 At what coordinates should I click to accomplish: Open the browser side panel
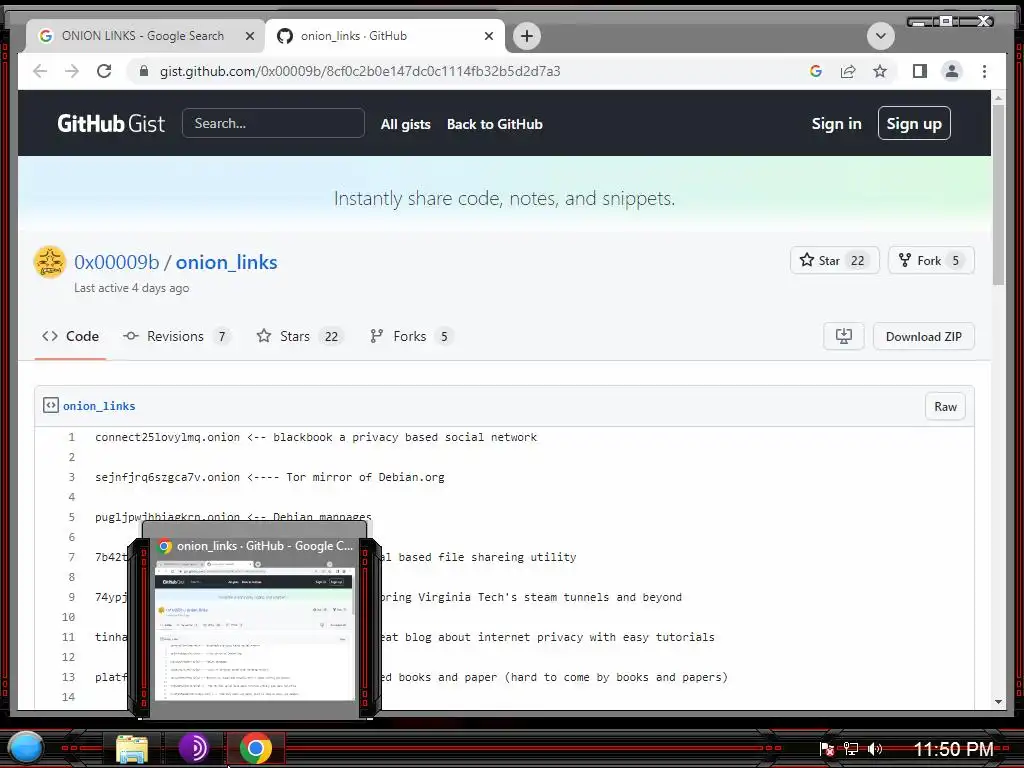coord(920,71)
